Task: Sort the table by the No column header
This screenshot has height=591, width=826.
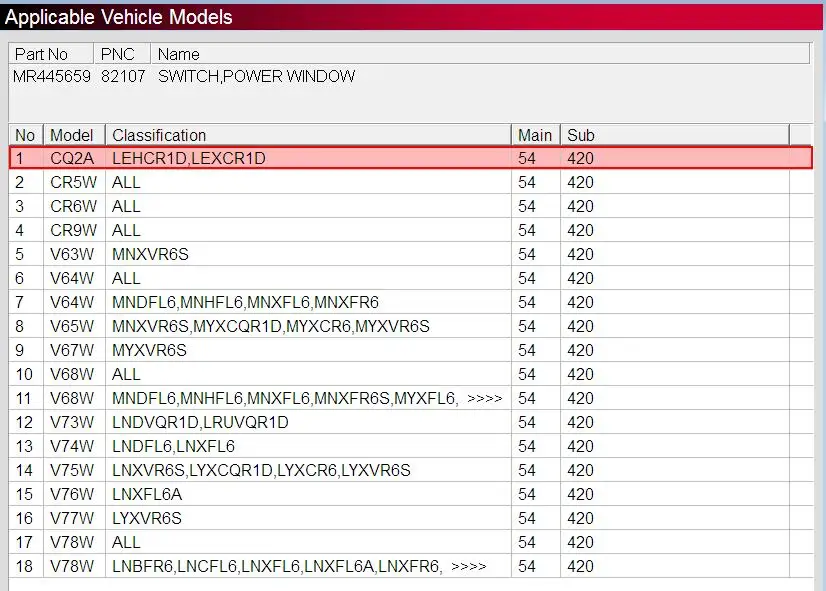Action: point(26,135)
